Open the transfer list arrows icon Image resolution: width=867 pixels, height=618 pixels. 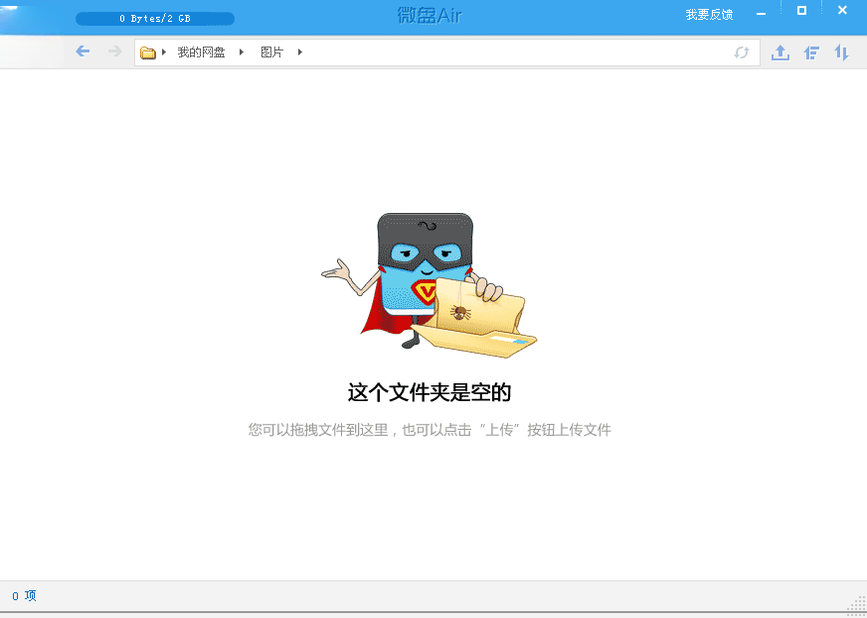[x=842, y=53]
